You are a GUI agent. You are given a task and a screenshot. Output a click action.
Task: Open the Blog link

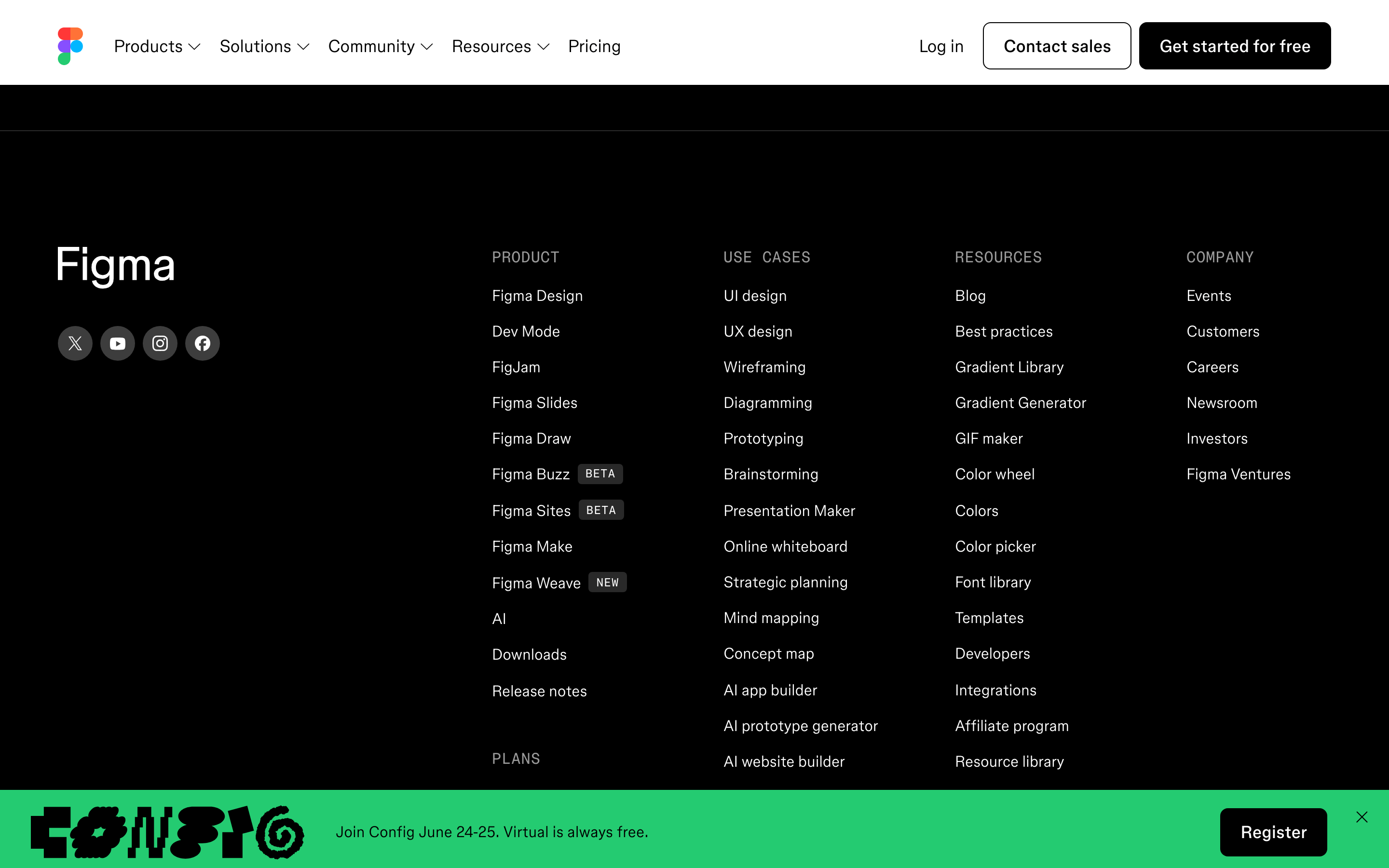click(970, 296)
